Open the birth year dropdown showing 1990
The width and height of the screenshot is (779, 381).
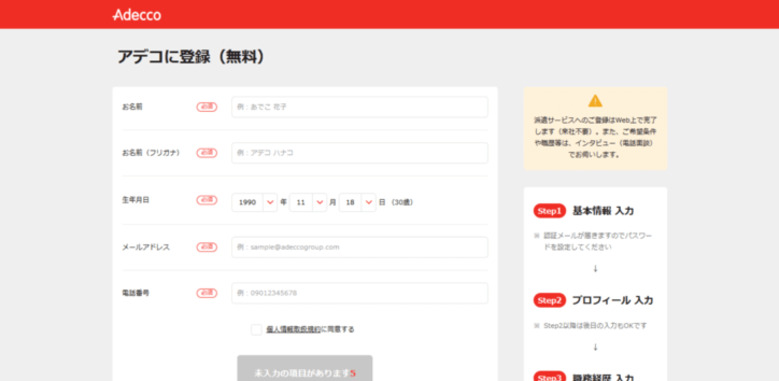click(x=254, y=202)
